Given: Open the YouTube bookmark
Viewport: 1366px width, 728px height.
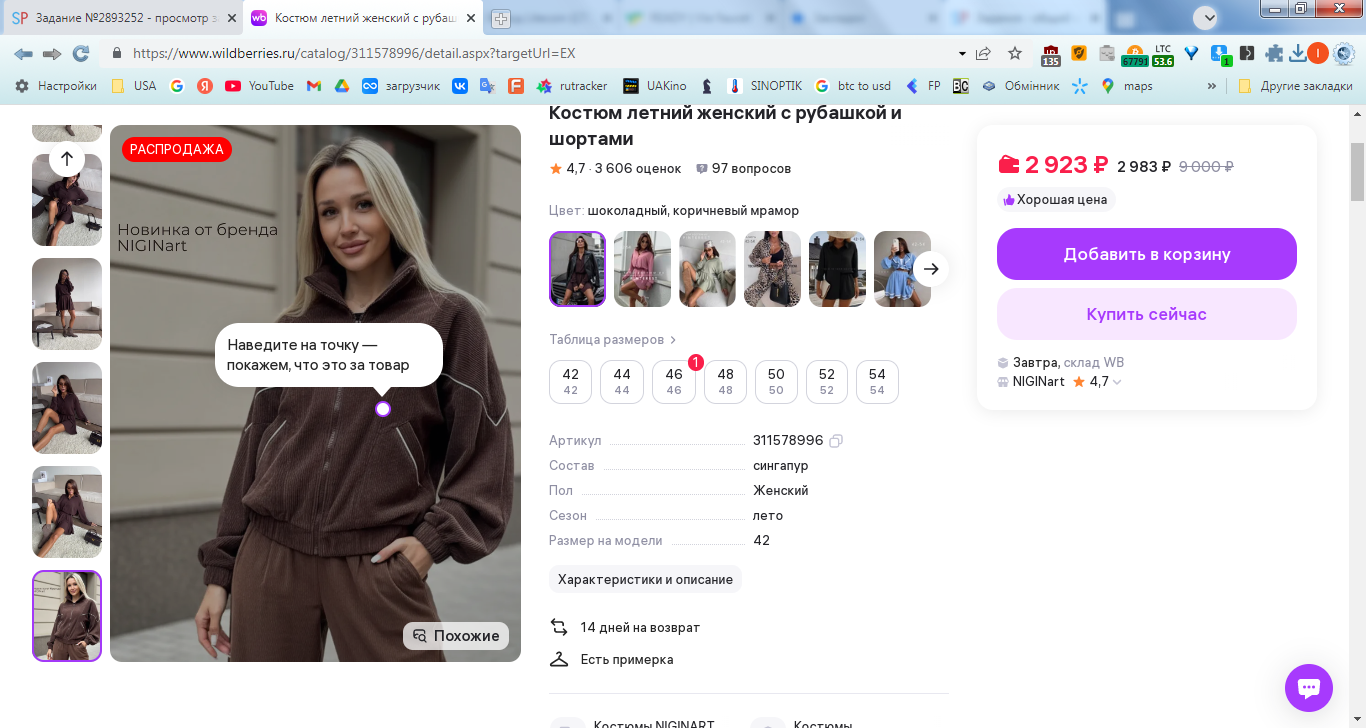Looking at the screenshot, I should tap(259, 86).
